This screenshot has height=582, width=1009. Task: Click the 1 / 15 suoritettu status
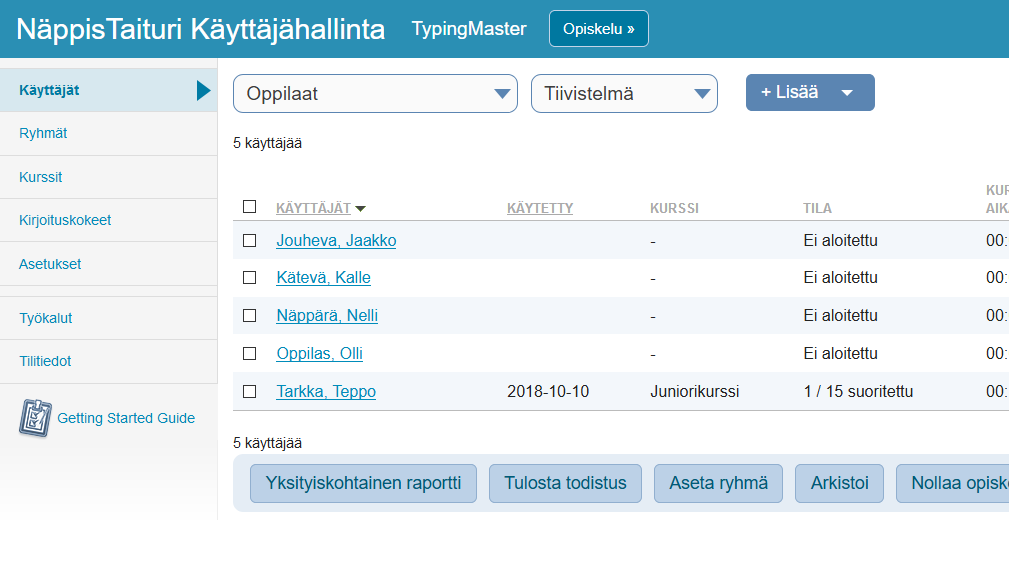click(x=858, y=391)
